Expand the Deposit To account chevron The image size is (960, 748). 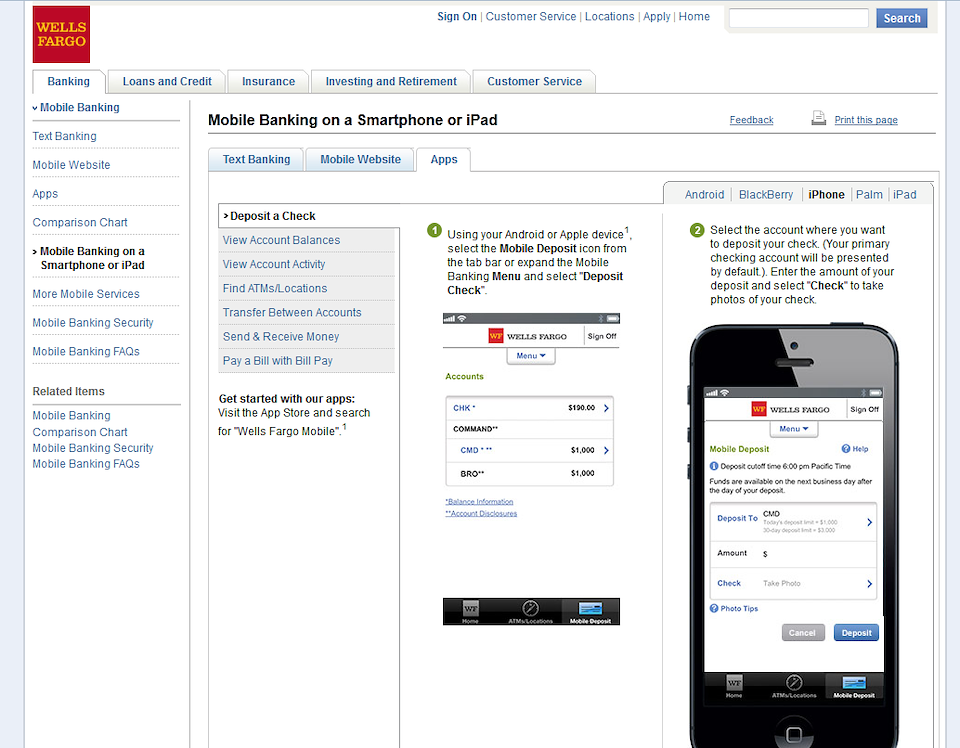tap(869, 522)
